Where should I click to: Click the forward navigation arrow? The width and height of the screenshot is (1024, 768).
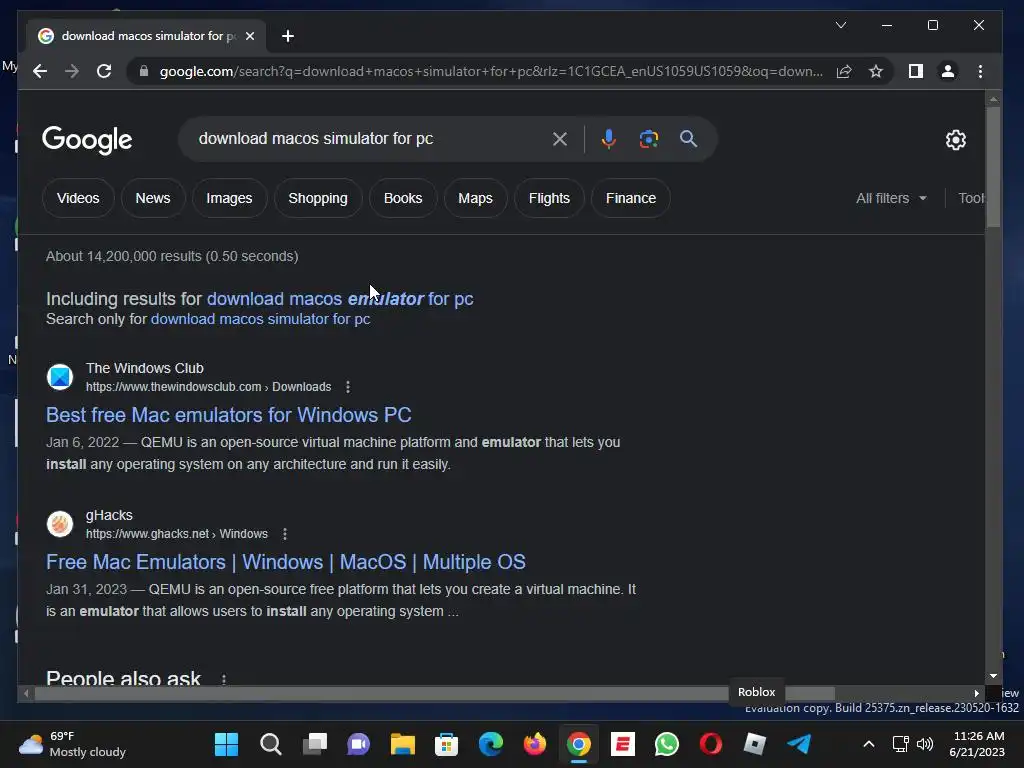72,71
